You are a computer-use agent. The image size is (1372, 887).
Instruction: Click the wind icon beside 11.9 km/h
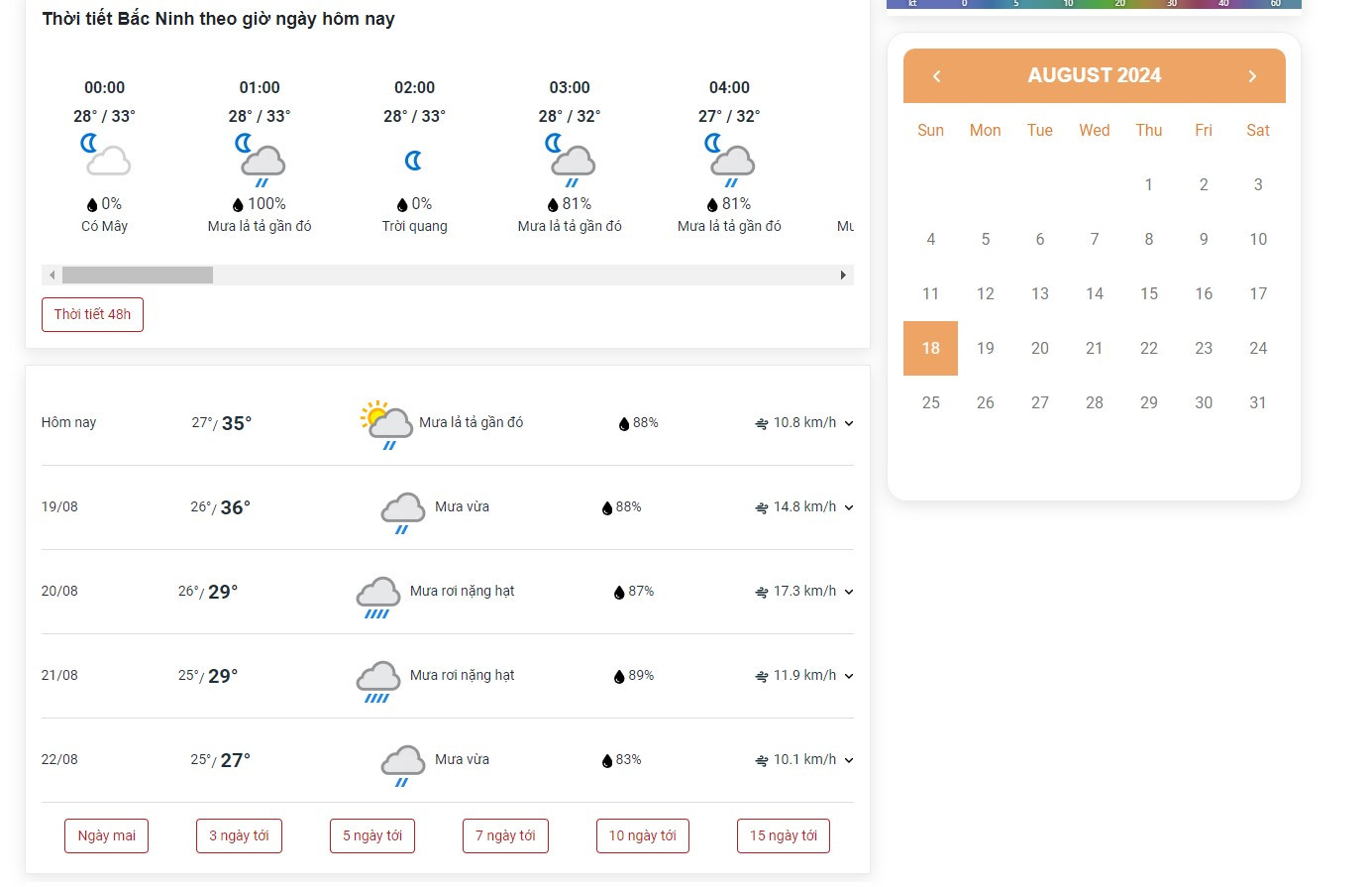click(x=762, y=676)
